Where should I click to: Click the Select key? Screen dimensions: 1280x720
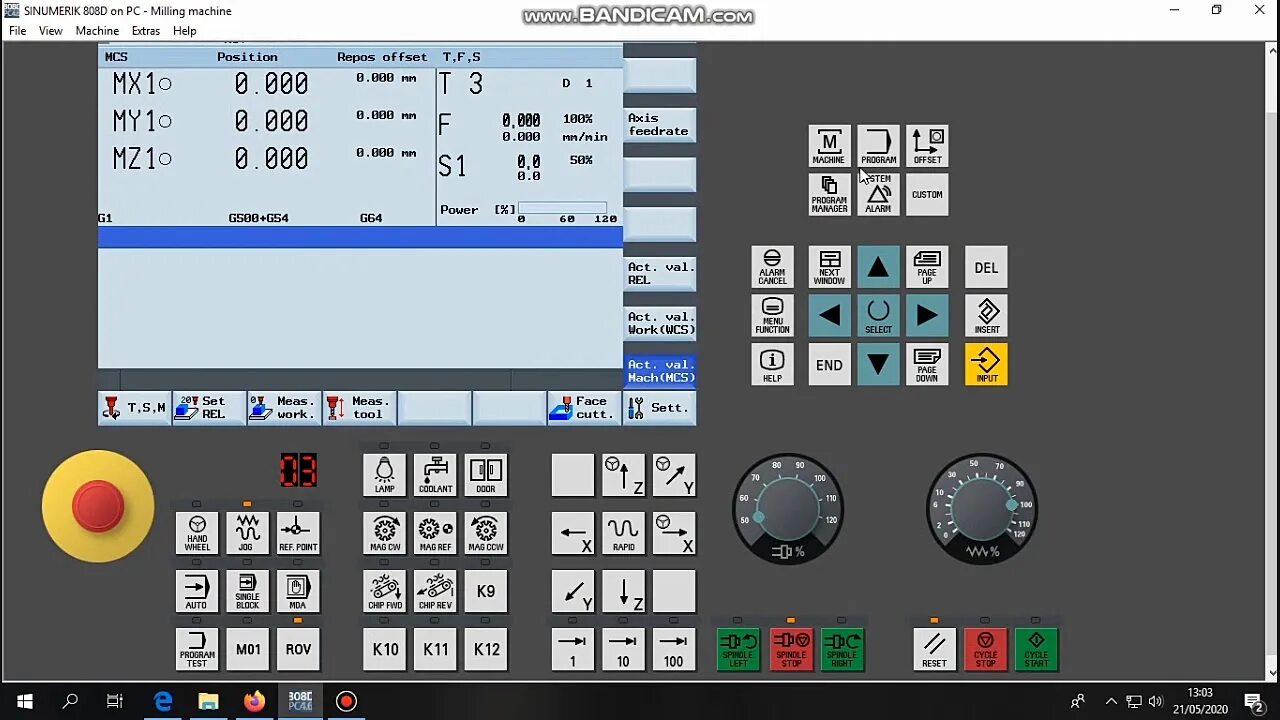(878, 316)
